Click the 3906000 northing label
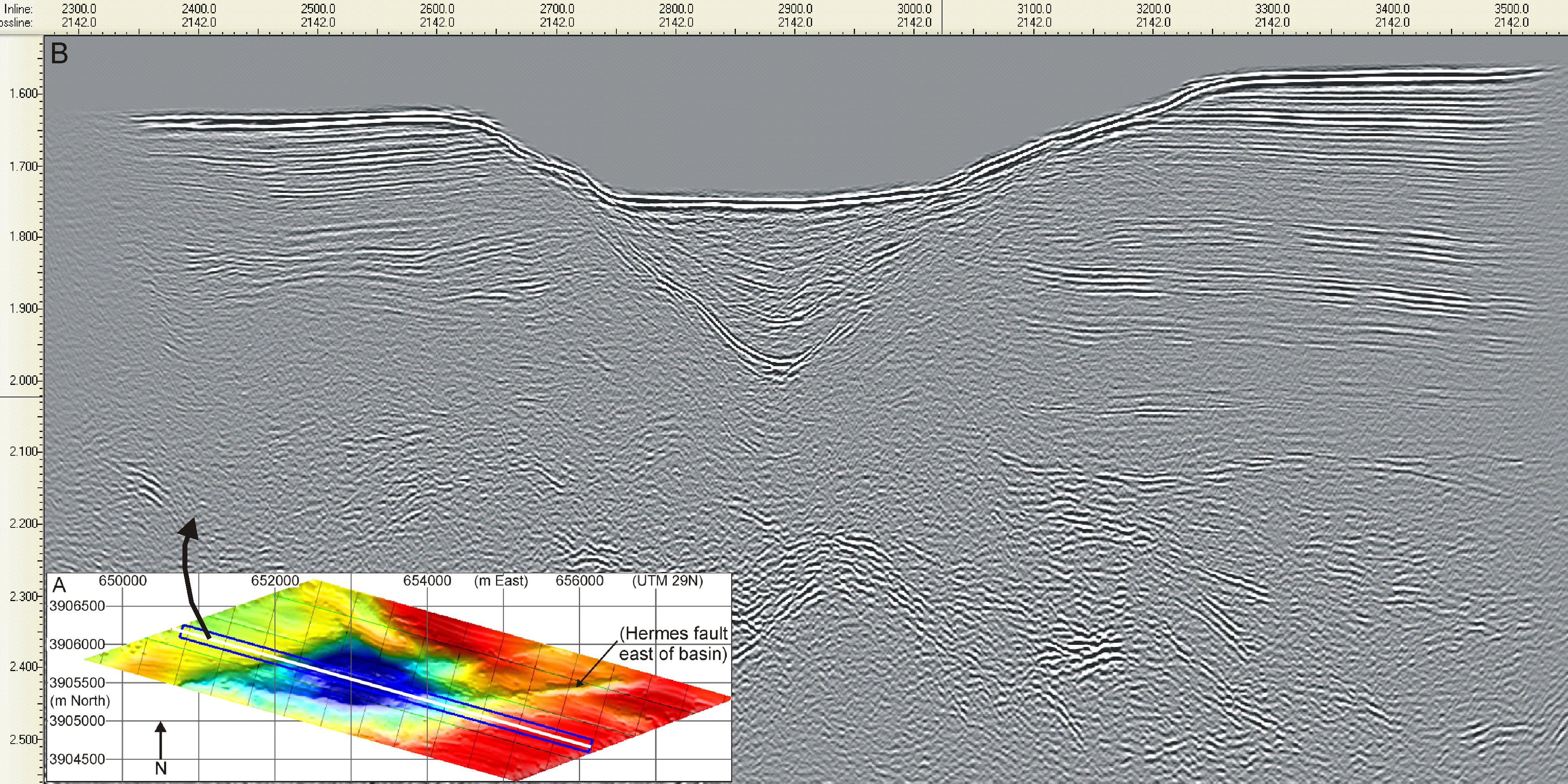 pos(77,644)
